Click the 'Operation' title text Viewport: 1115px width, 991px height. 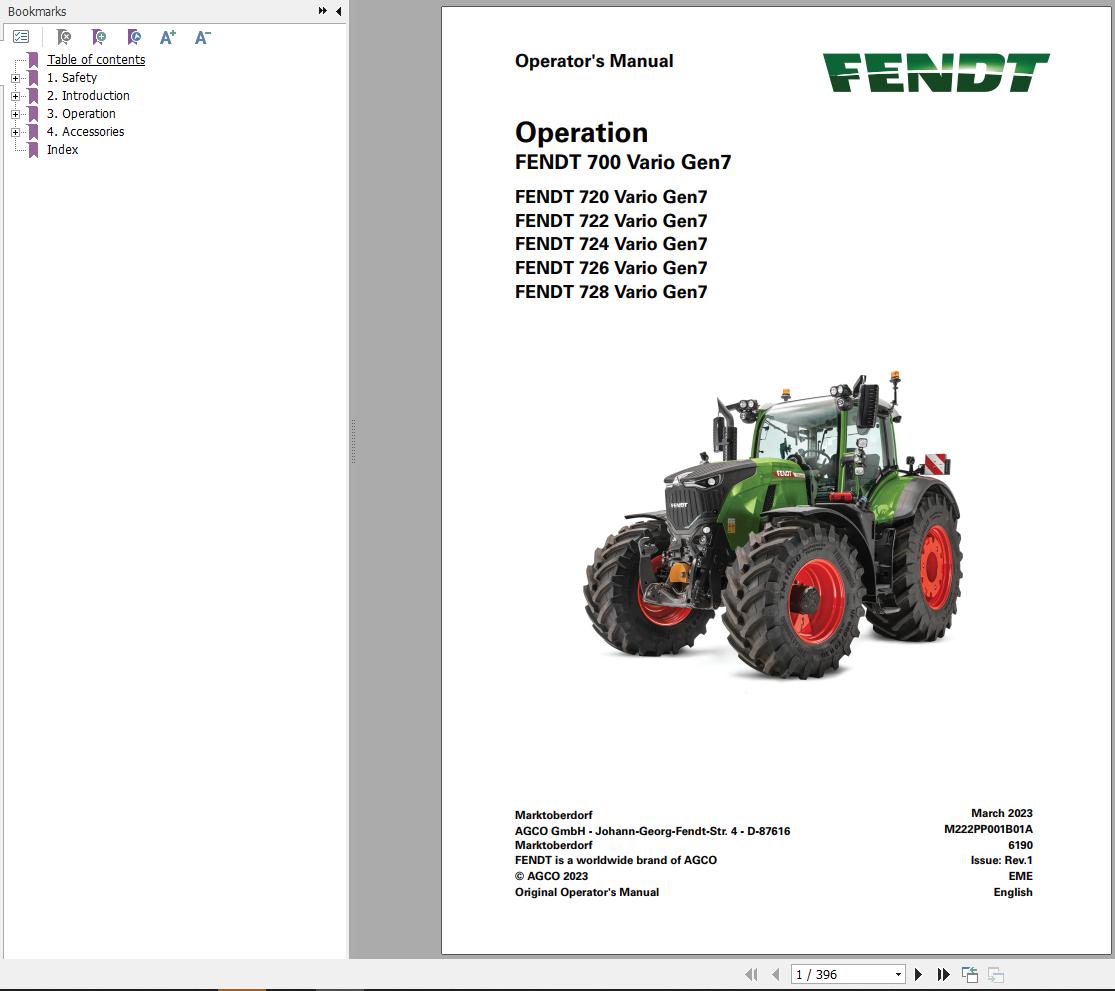pos(581,133)
